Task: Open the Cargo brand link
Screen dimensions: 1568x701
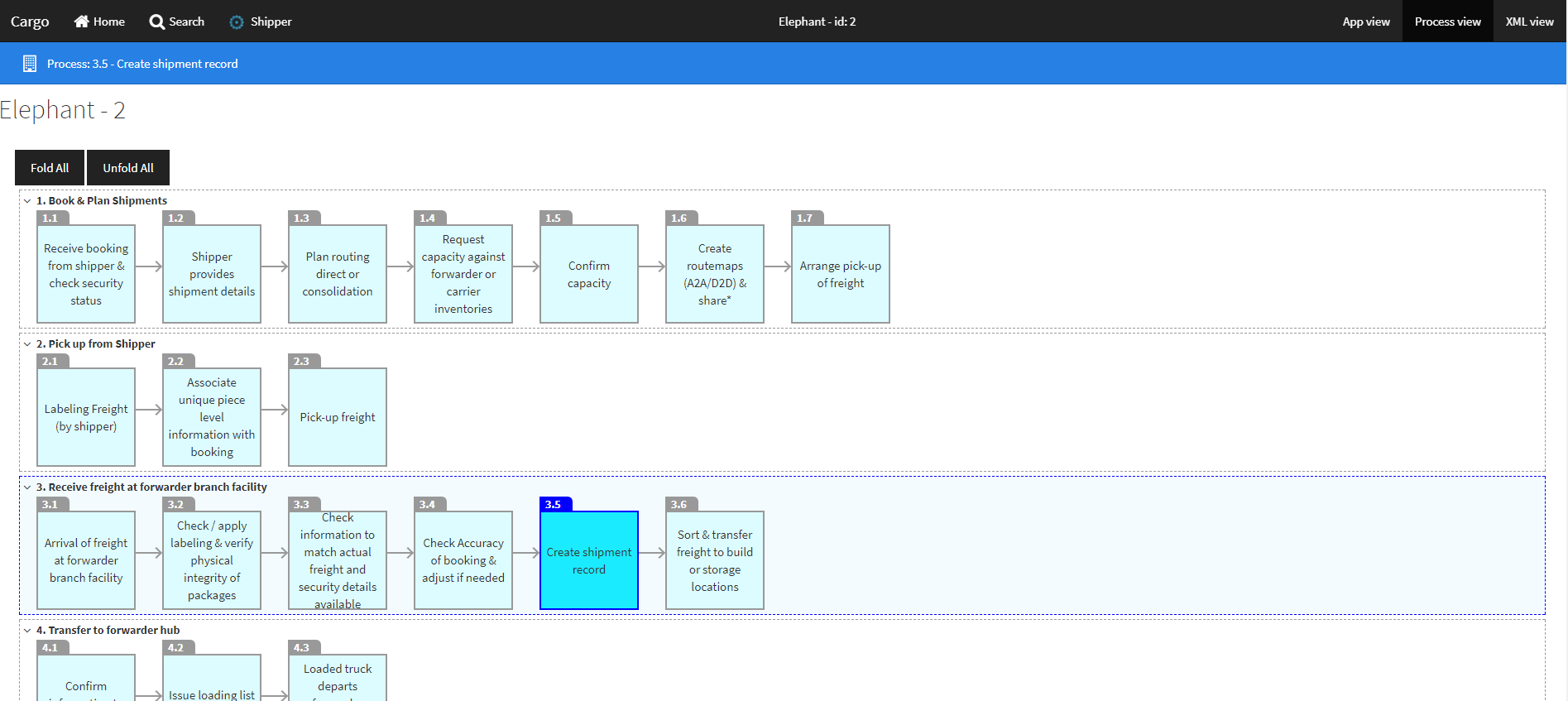Action: click(x=30, y=22)
